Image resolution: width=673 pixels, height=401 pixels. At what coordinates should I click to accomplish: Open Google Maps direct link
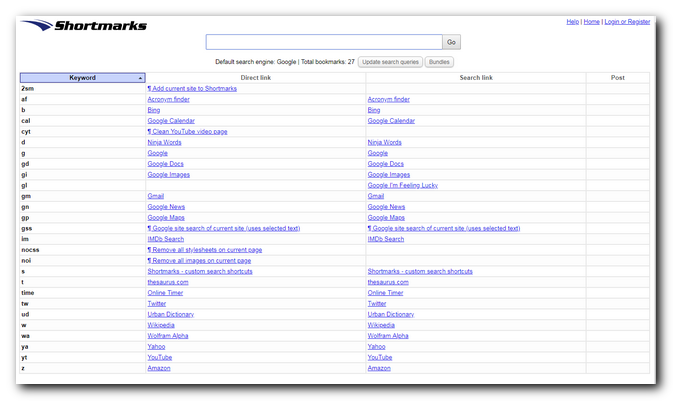tap(166, 218)
